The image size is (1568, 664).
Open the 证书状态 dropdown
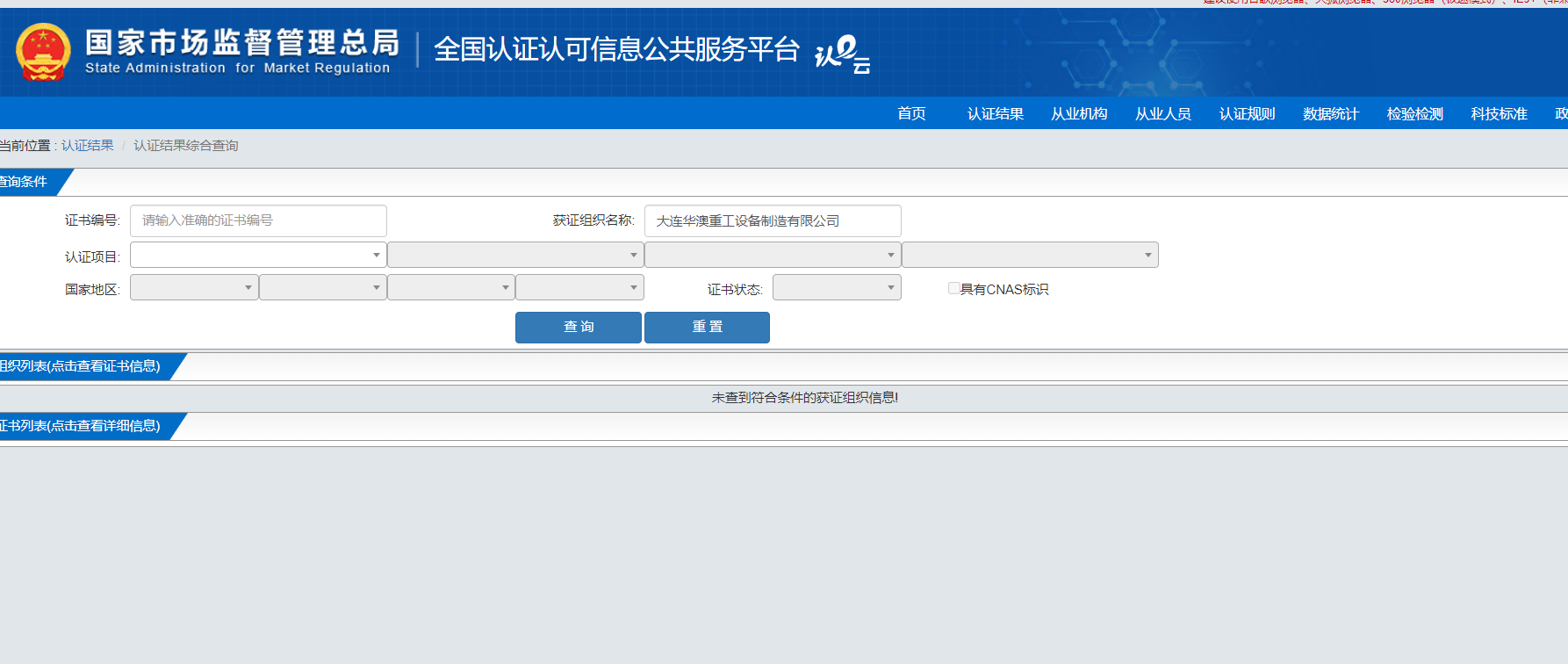(837, 287)
